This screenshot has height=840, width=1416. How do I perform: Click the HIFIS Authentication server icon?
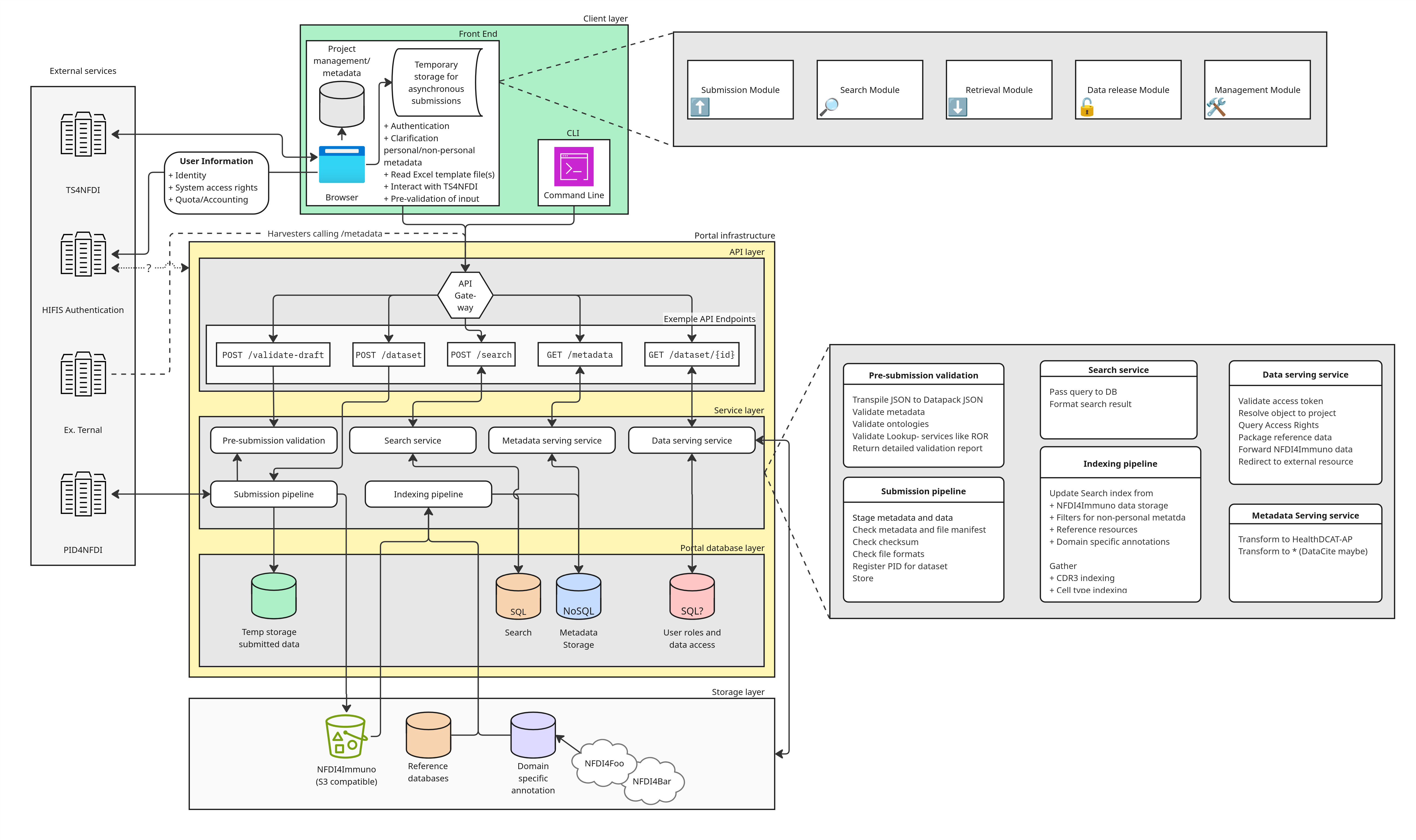(83, 254)
